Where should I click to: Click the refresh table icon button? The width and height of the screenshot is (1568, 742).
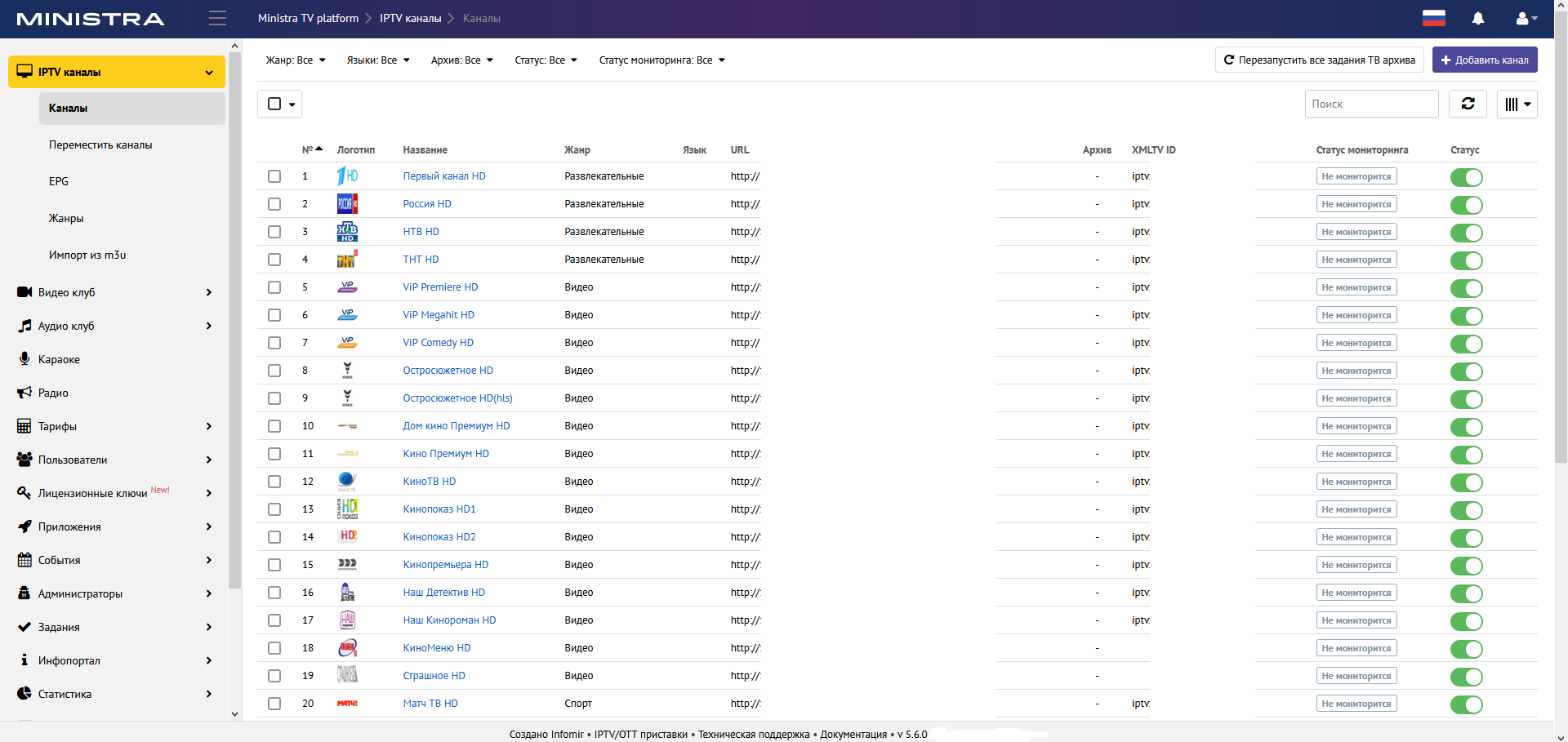[1468, 104]
